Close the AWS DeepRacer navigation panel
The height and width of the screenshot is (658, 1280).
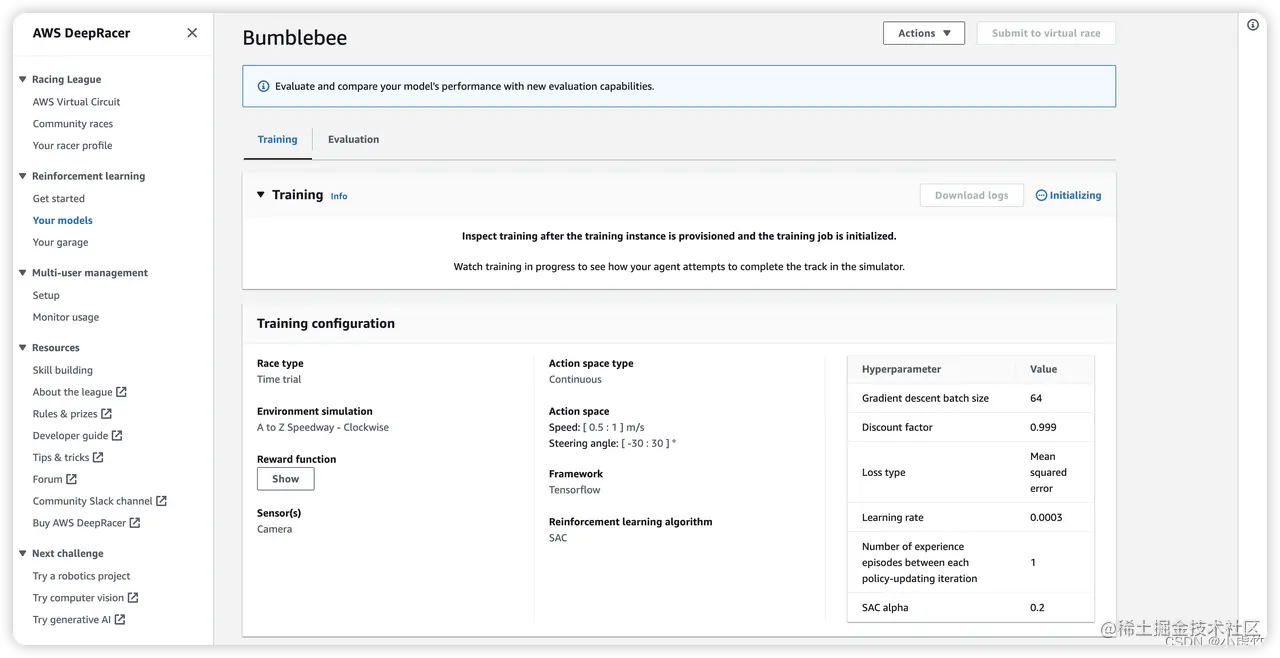[192, 33]
